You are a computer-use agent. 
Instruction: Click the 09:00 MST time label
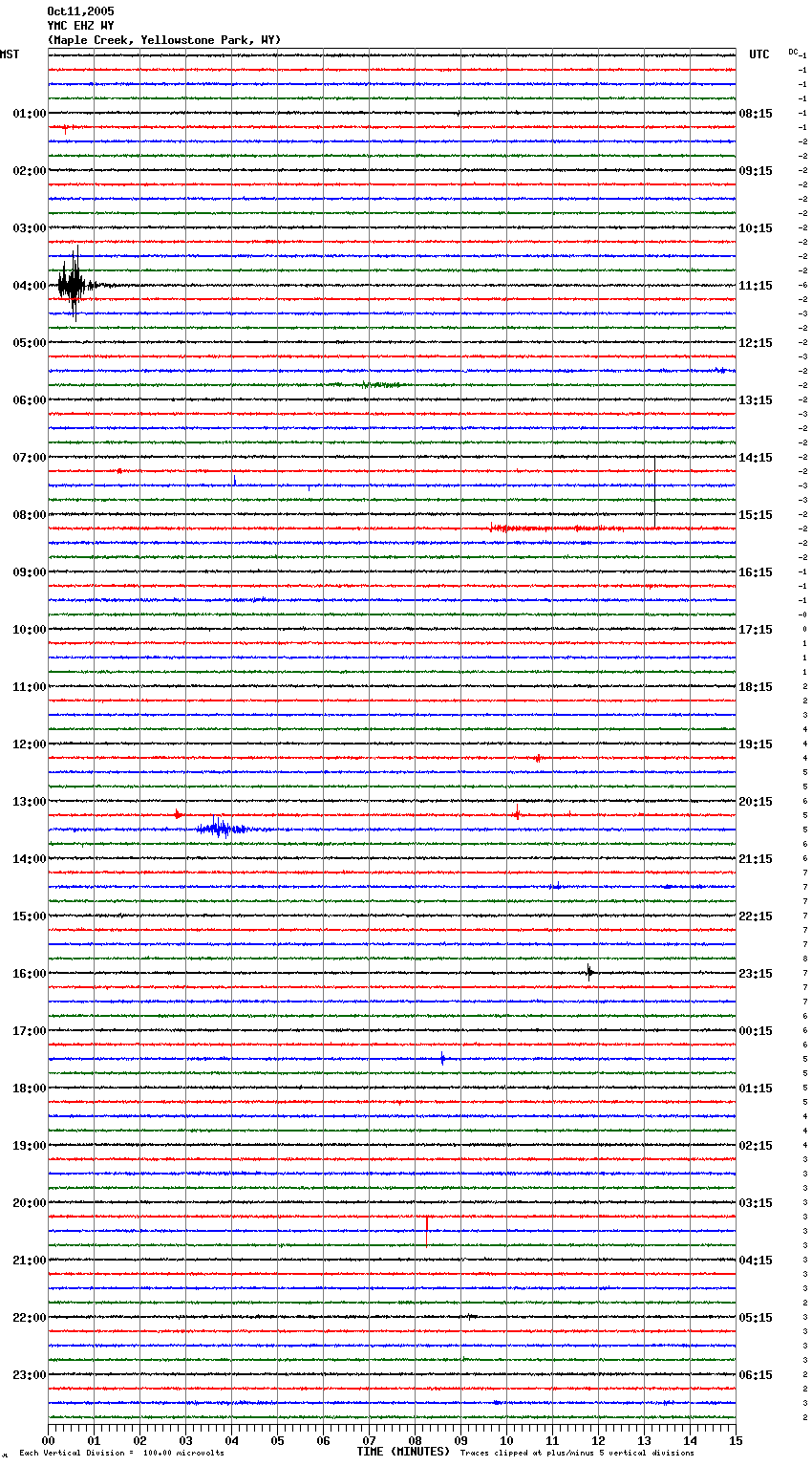pos(30,572)
